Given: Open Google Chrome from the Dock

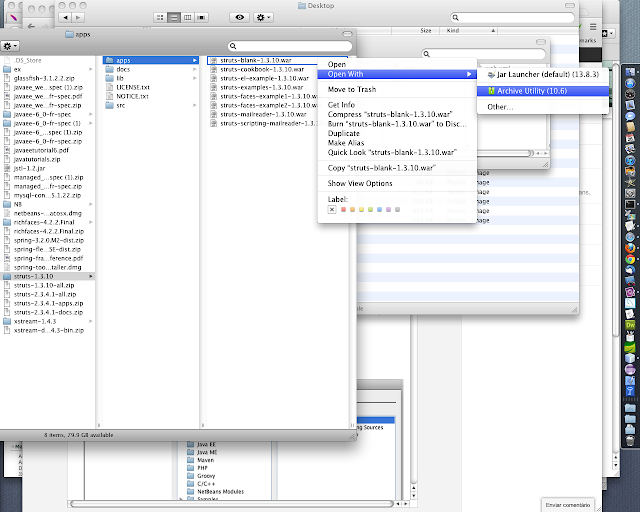Looking at the screenshot, I should pyautogui.click(x=630, y=259).
